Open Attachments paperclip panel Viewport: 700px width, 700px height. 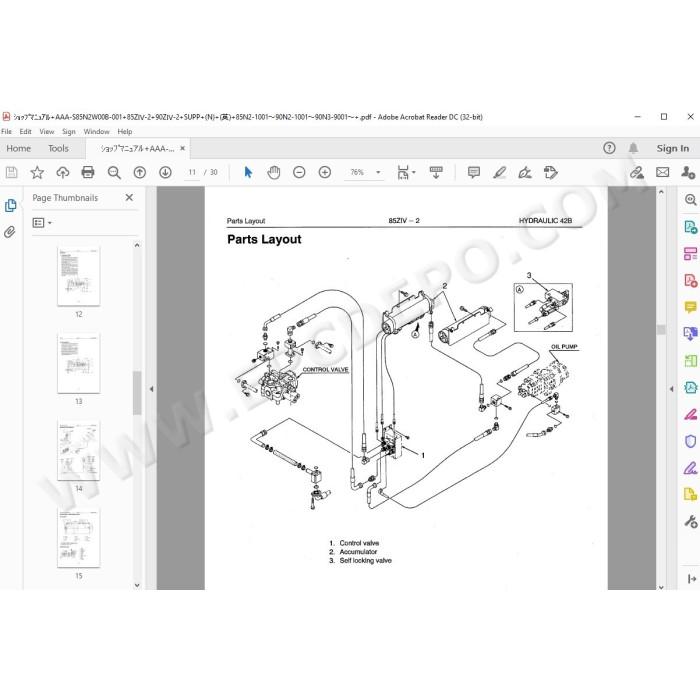point(10,232)
